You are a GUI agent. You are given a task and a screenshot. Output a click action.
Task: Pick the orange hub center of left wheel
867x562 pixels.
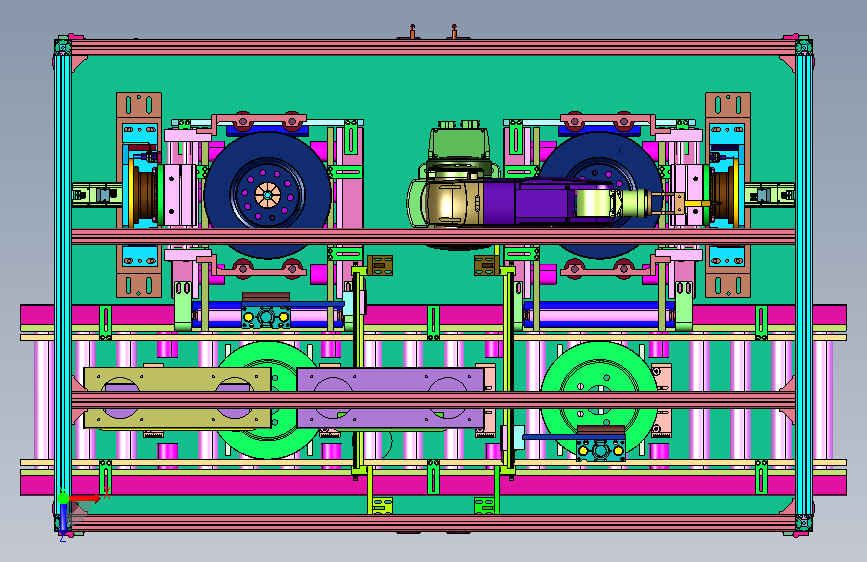click(268, 195)
